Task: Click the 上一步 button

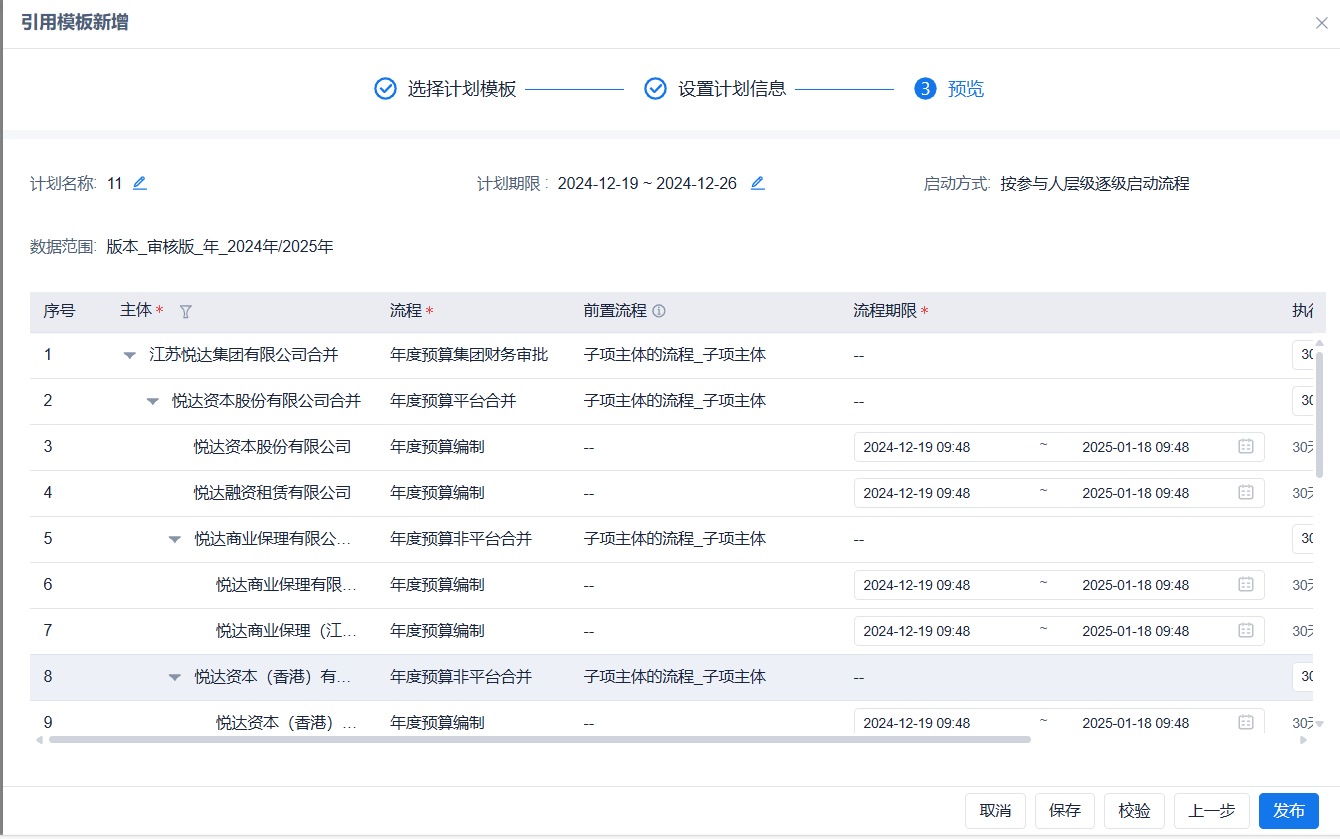Action: tap(1211, 811)
